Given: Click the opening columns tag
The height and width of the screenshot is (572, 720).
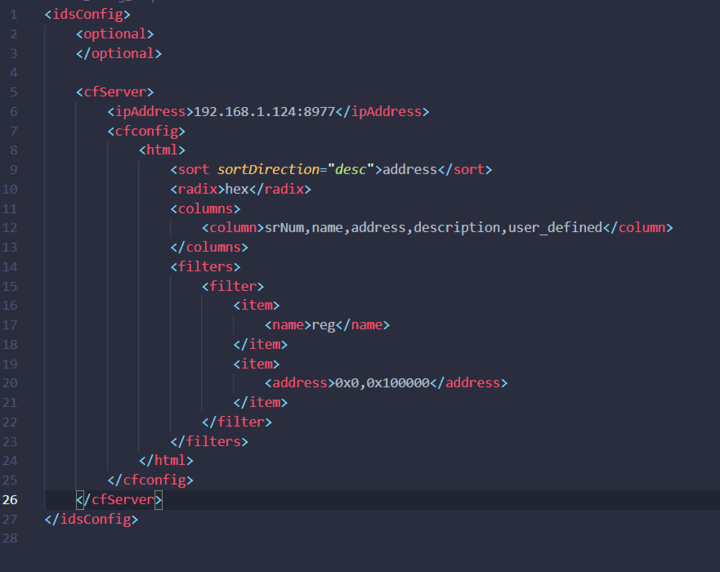Looking at the screenshot, I should pyautogui.click(x=205, y=209).
